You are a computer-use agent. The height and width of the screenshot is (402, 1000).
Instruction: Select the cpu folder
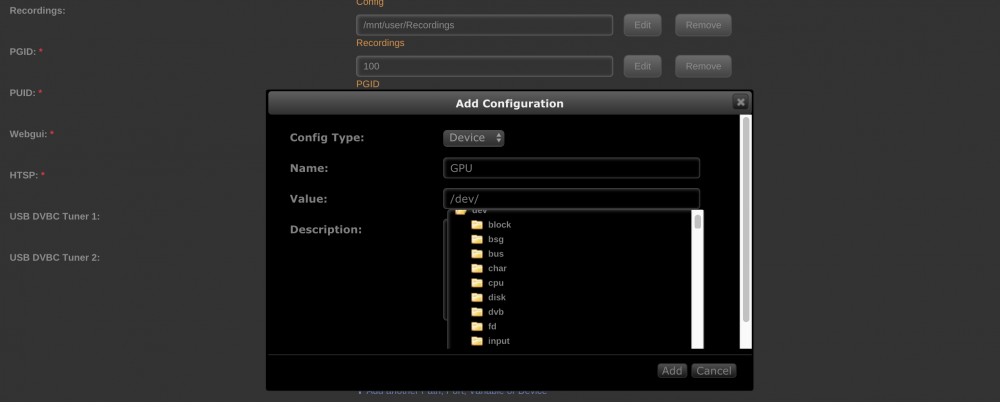click(496, 283)
